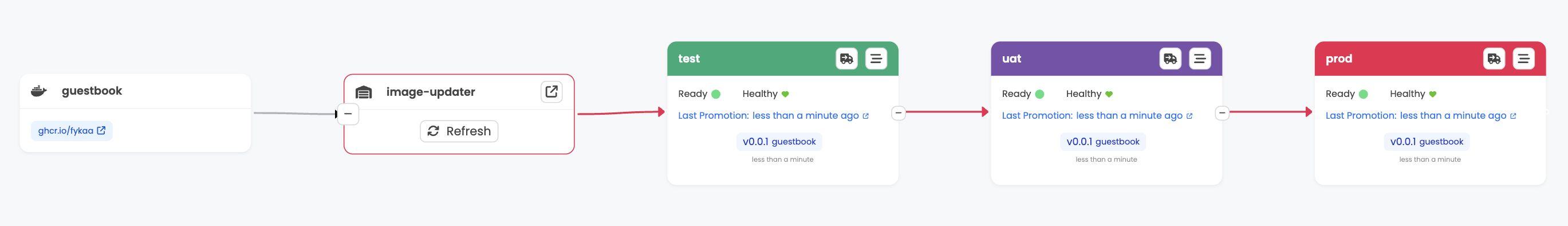Open image-updater external link icon
1568x226 pixels.
click(x=551, y=92)
